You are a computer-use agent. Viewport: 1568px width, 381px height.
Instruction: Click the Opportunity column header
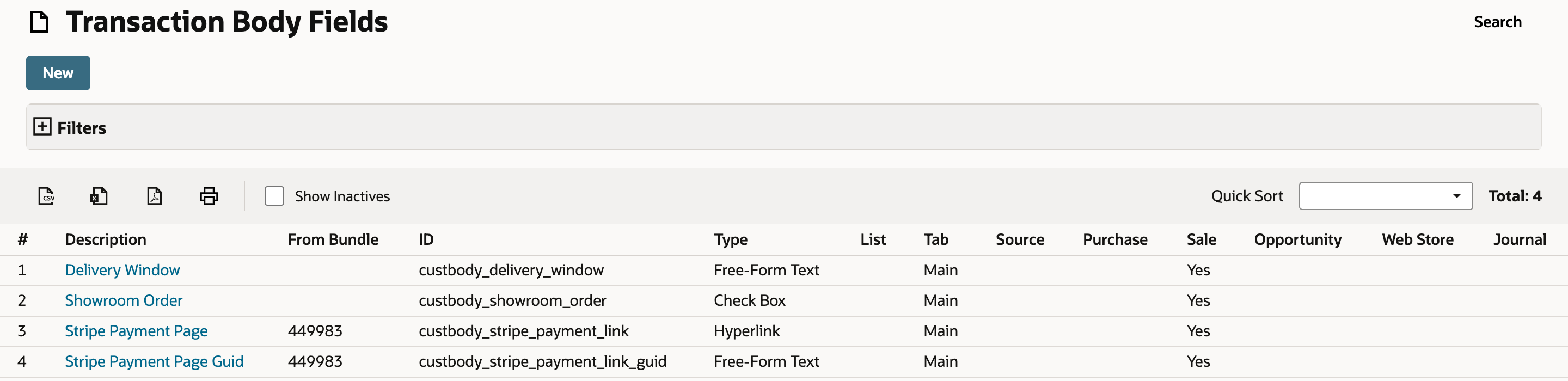tap(1297, 240)
